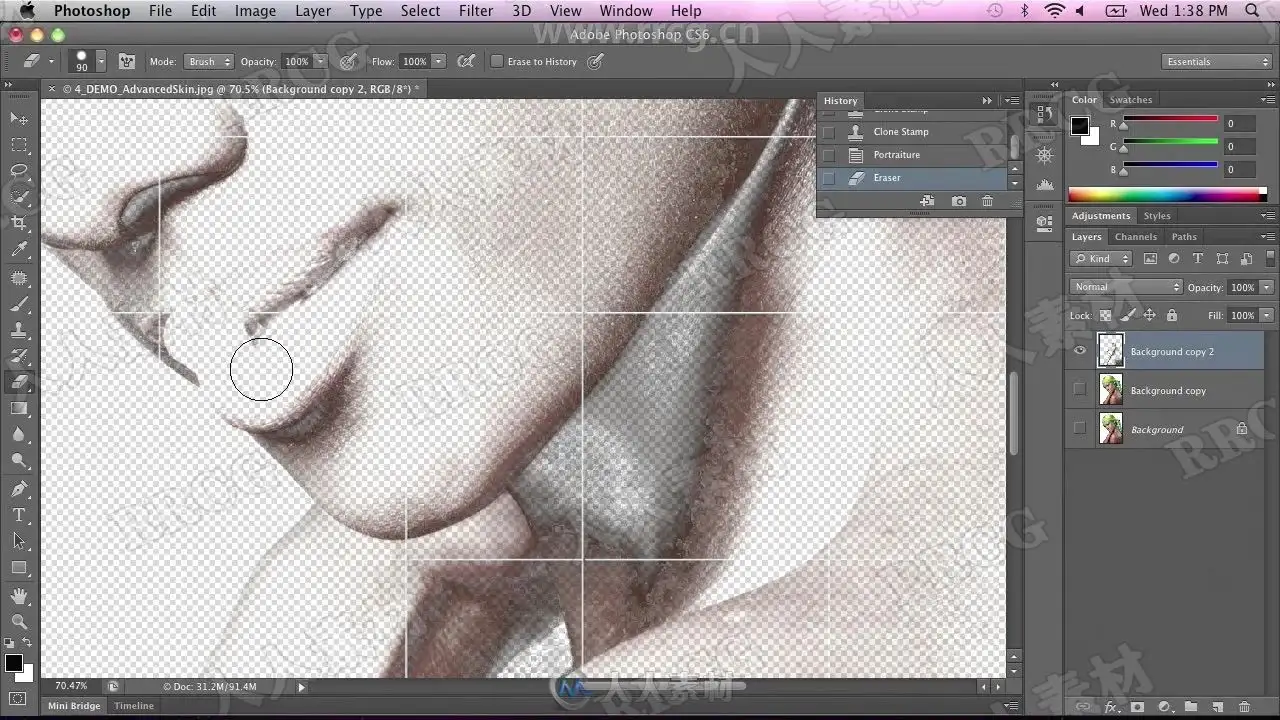Open the Layer menu
The height and width of the screenshot is (720, 1280).
tap(313, 11)
